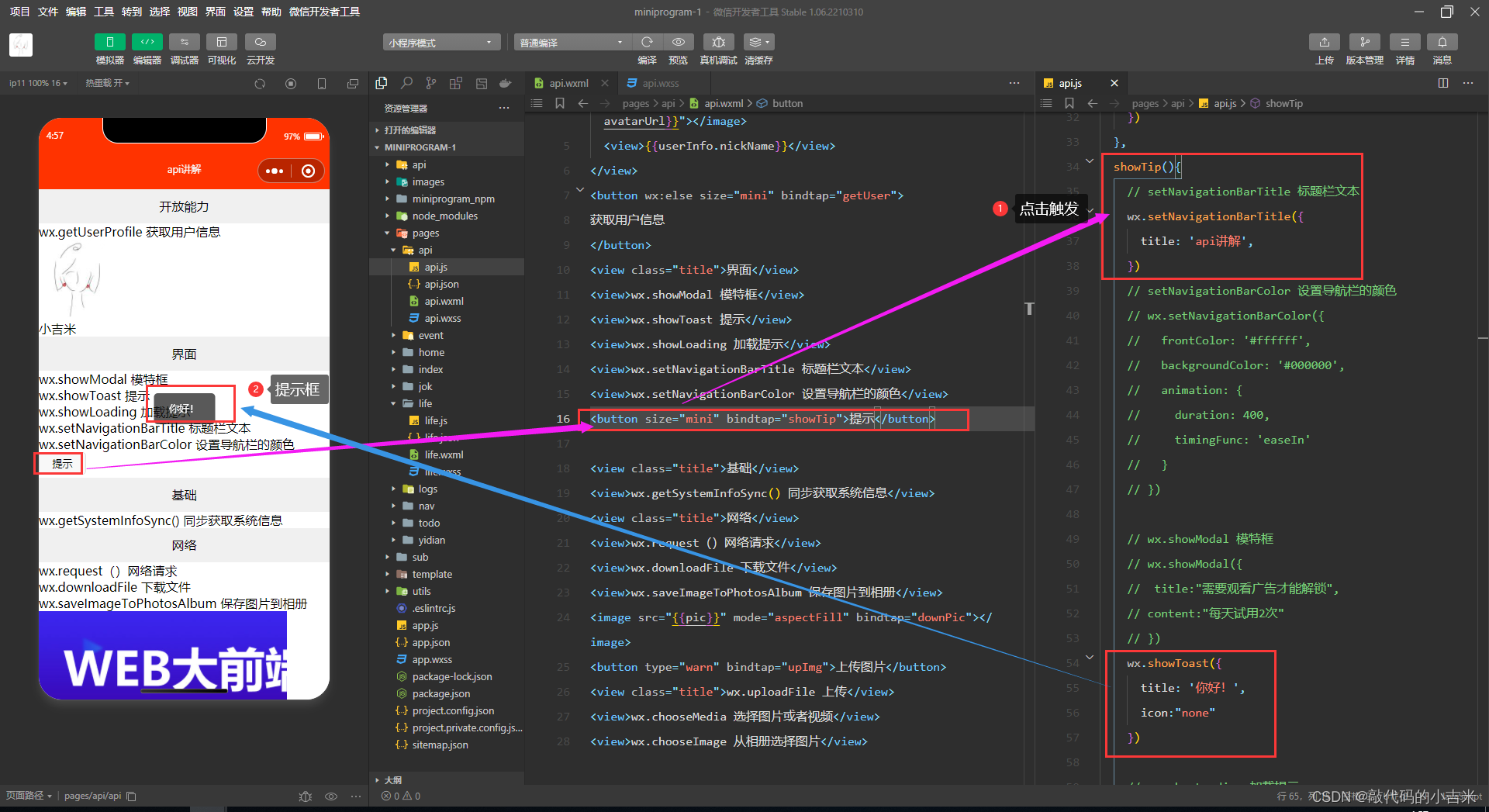Open the 工具 menu

click(104, 12)
